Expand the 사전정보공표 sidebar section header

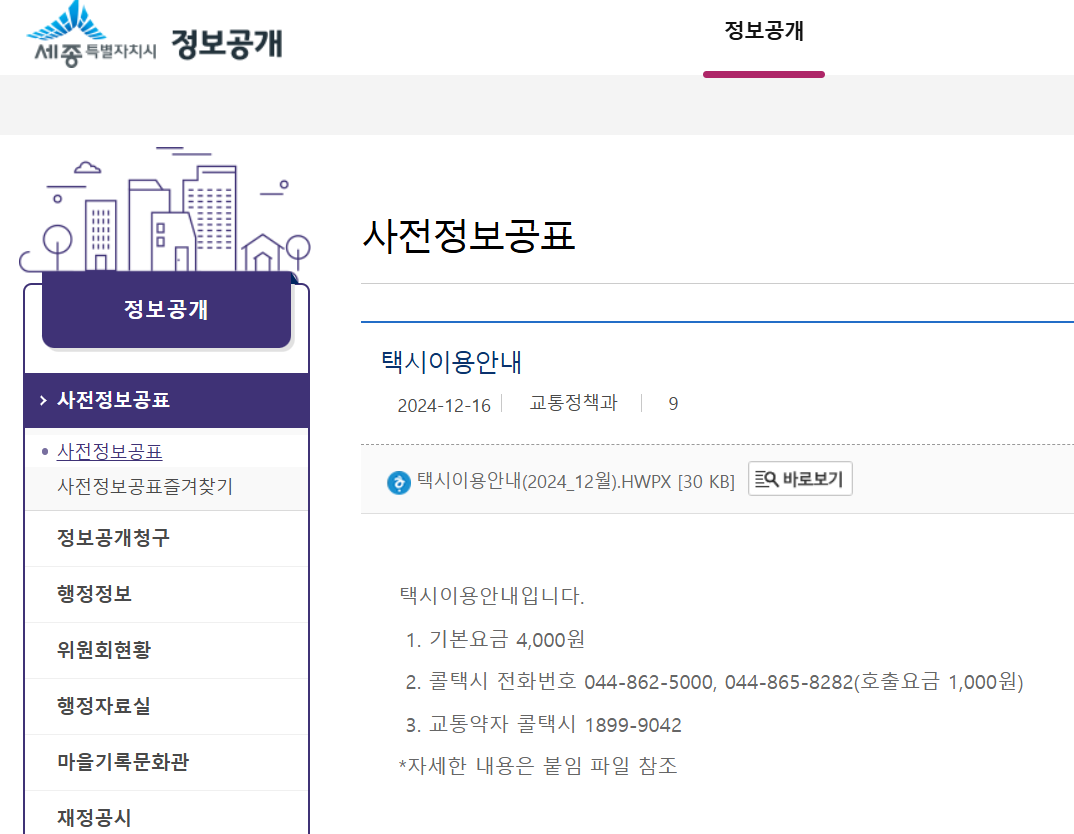166,400
